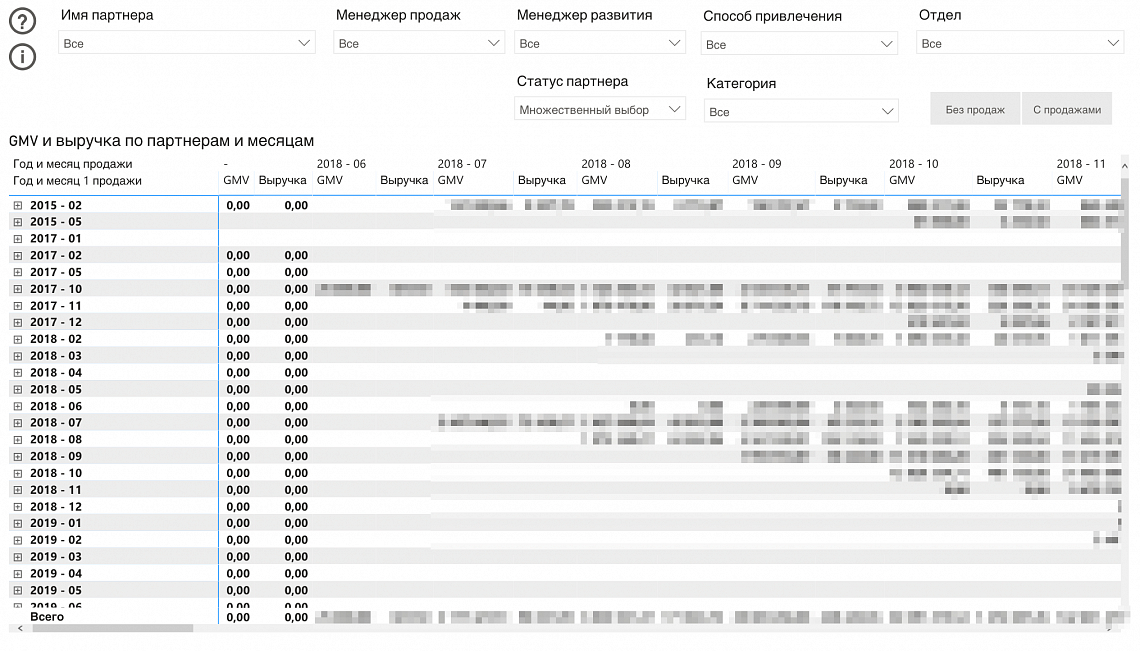Viewport: 1140px width, 651px height.
Task: Click plus icon beside 2019 - 04
Action: [17, 574]
